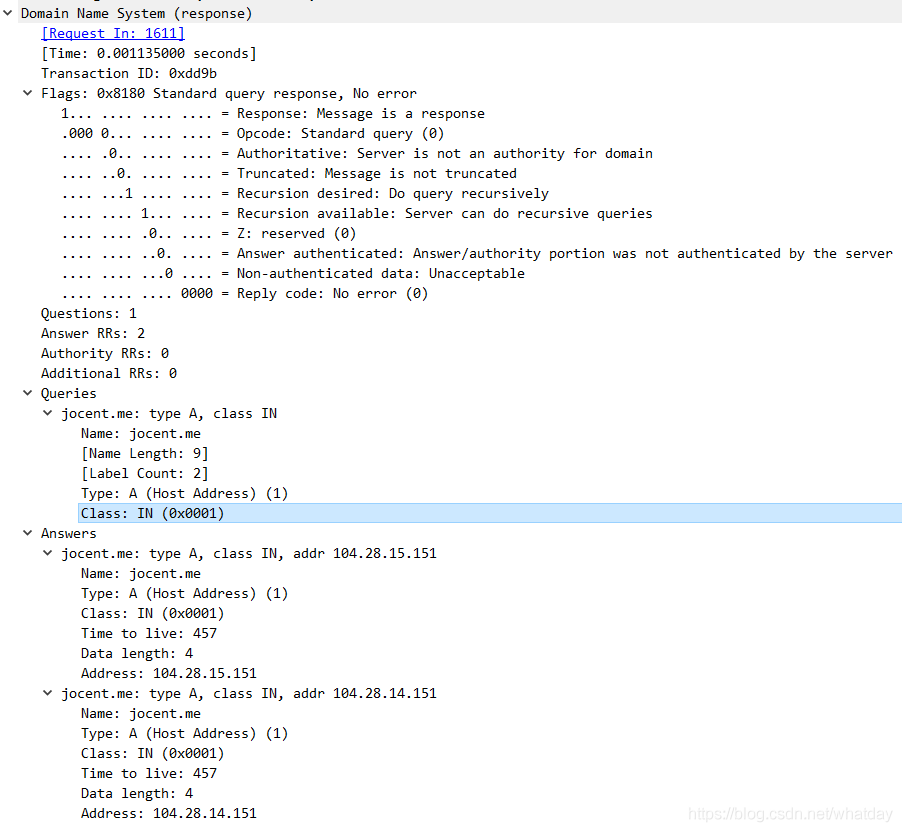Select the Recursion desired: Do query recursively row
902x832 pixels.
point(305,193)
